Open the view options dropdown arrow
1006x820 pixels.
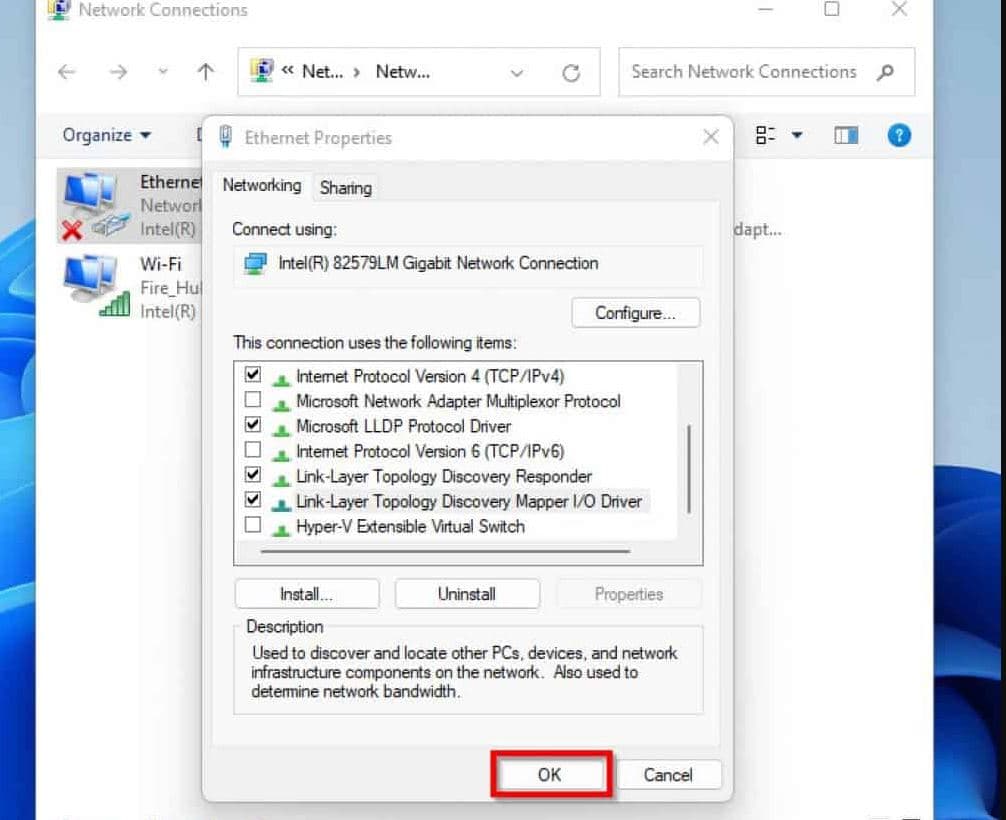click(797, 135)
